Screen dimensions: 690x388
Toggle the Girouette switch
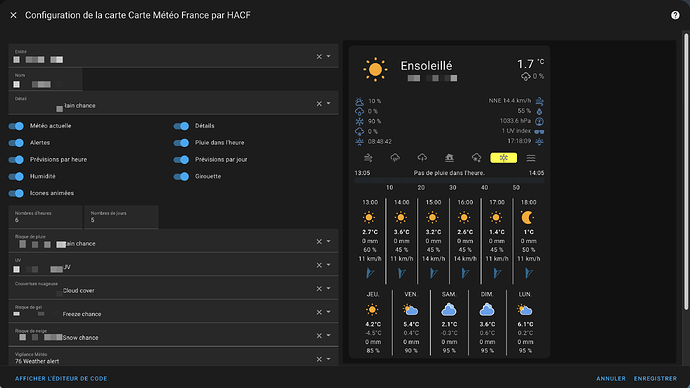[x=181, y=176]
